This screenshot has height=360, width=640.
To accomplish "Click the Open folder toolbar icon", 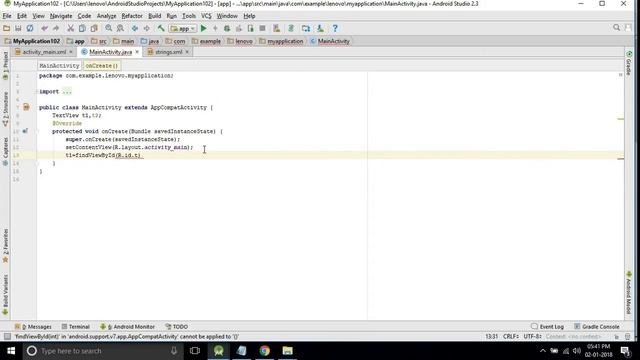I will click(x=6, y=28).
